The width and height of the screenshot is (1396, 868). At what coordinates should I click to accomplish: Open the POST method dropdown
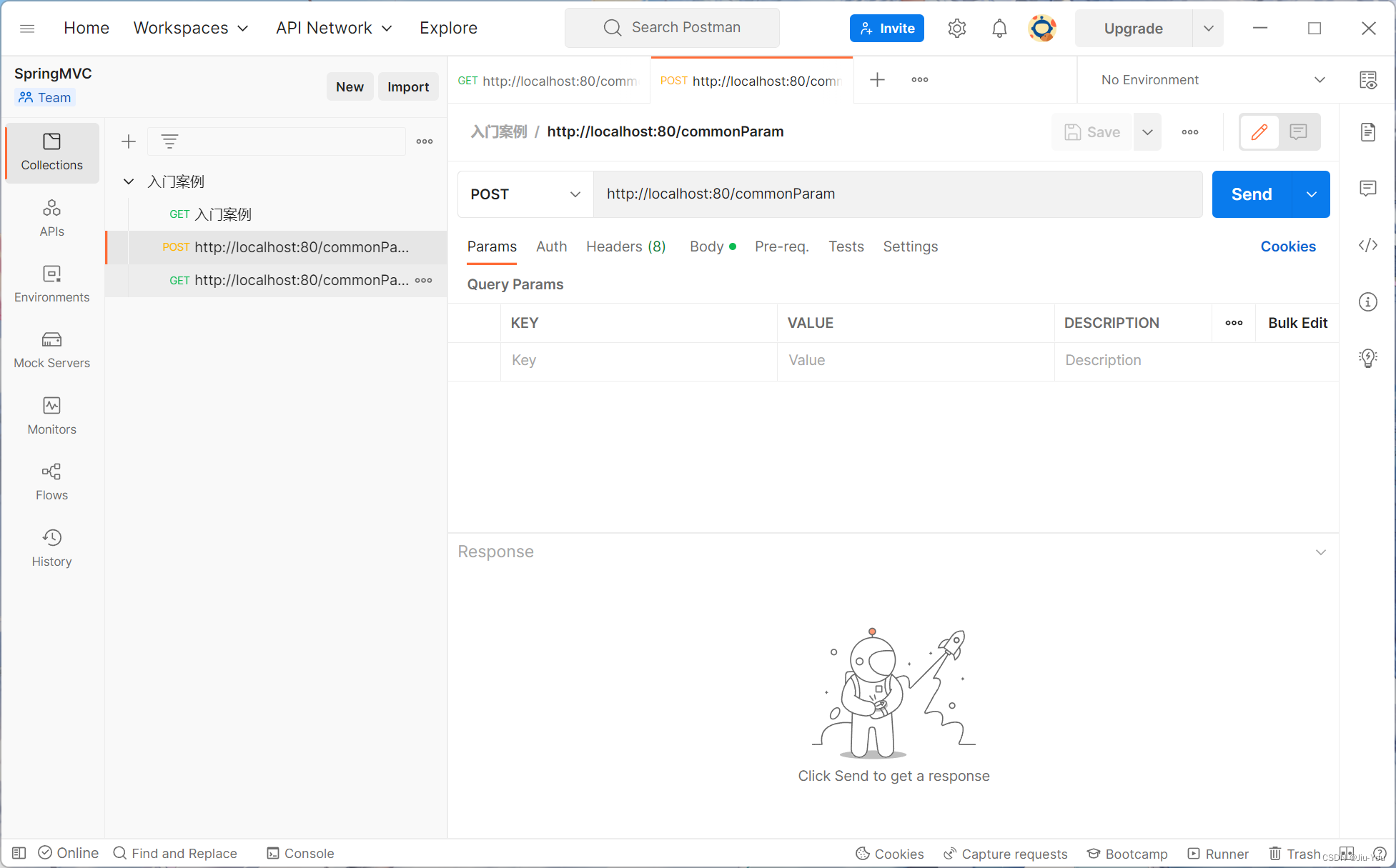tap(525, 194)
